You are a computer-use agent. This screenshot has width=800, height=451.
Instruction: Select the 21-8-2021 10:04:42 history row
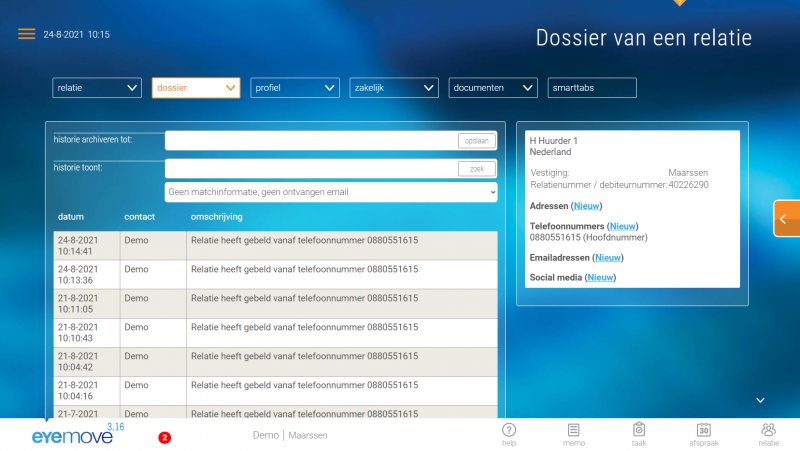click(x=276, y=362)
